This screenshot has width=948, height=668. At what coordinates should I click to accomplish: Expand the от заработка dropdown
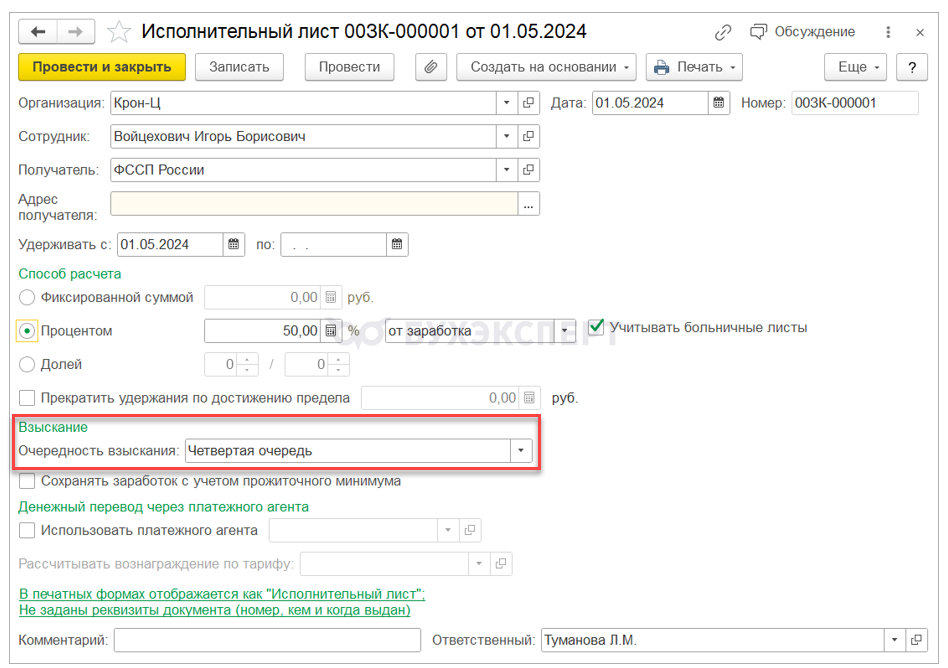click(566, 330)
